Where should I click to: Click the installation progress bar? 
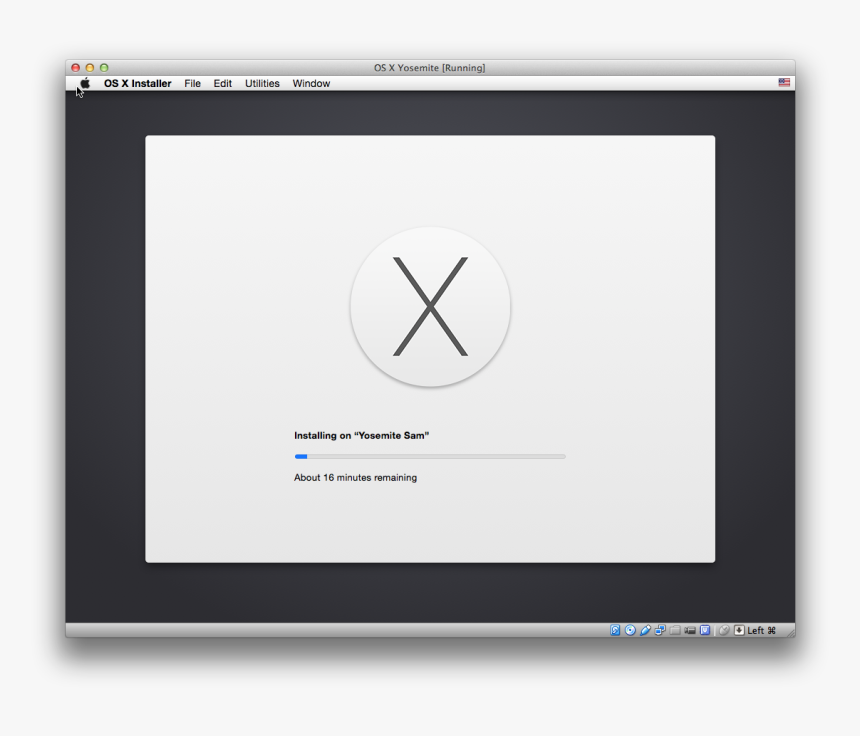pyautogui.click(x=430, y=456)
